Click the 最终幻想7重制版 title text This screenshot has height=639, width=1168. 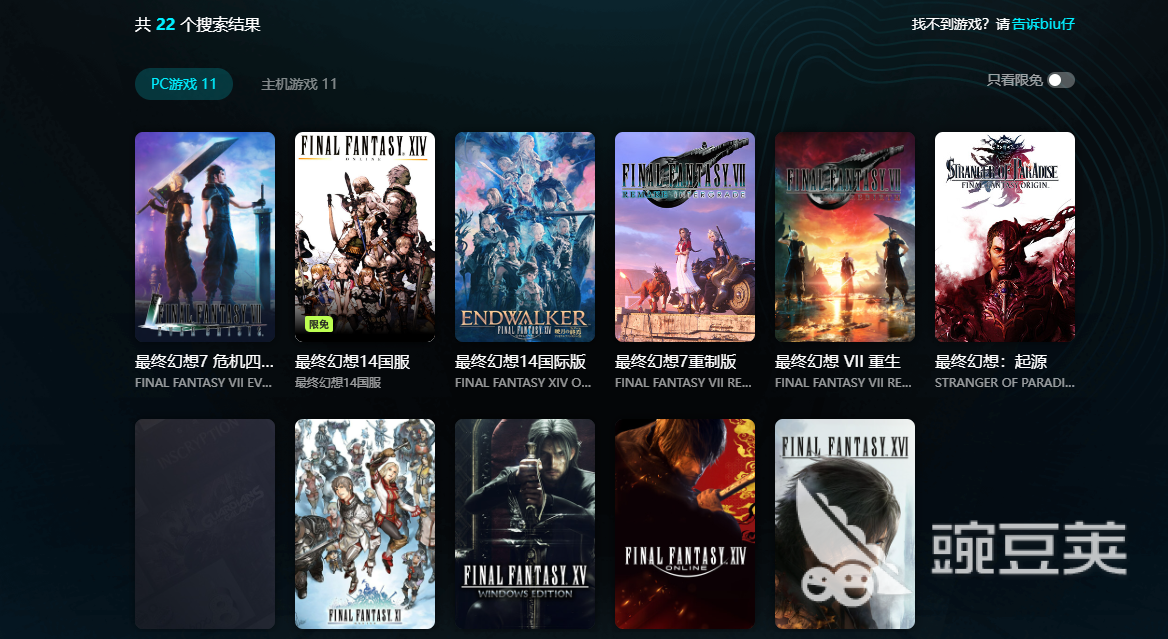[x=676, y=362]
